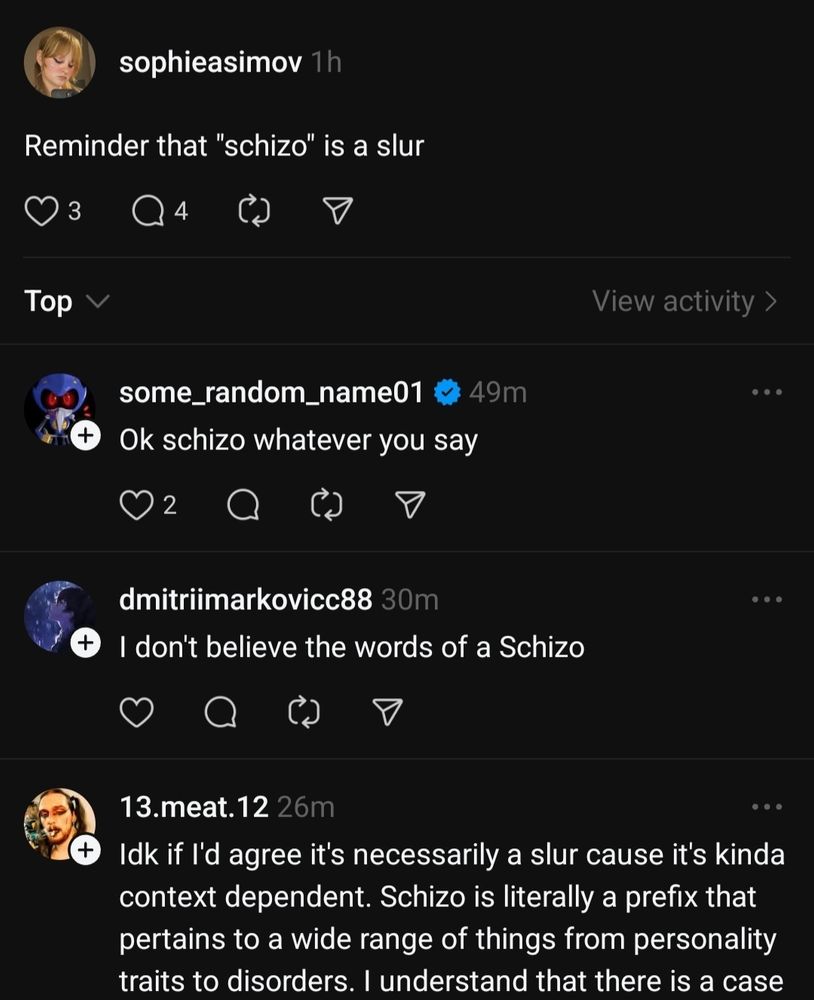Open View activity page
The width and height of the screenshot is (814, 1000).
click(x=684, y=301)
